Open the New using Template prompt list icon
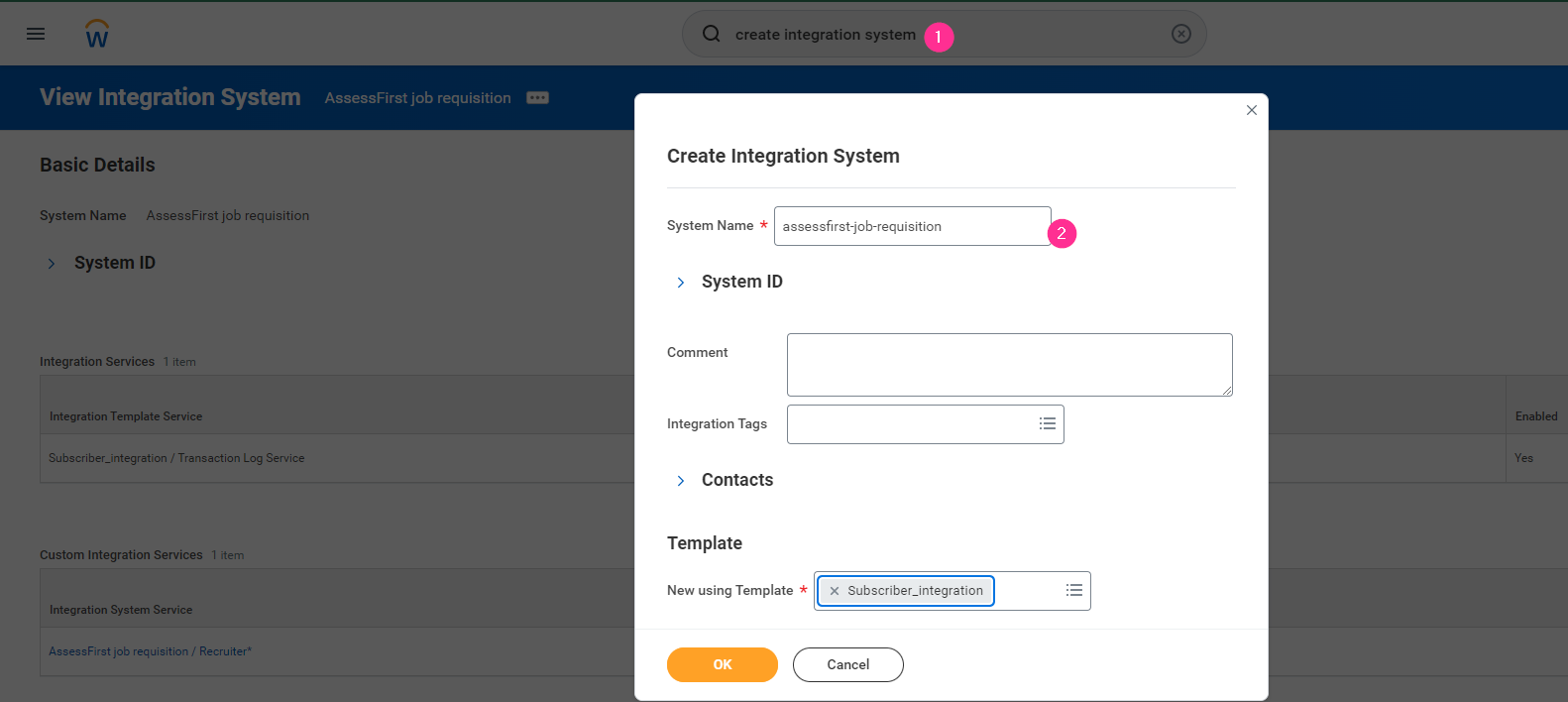Image resolution: width=1568 pixels, height=702 pixels. click(x=1073, y=590)
